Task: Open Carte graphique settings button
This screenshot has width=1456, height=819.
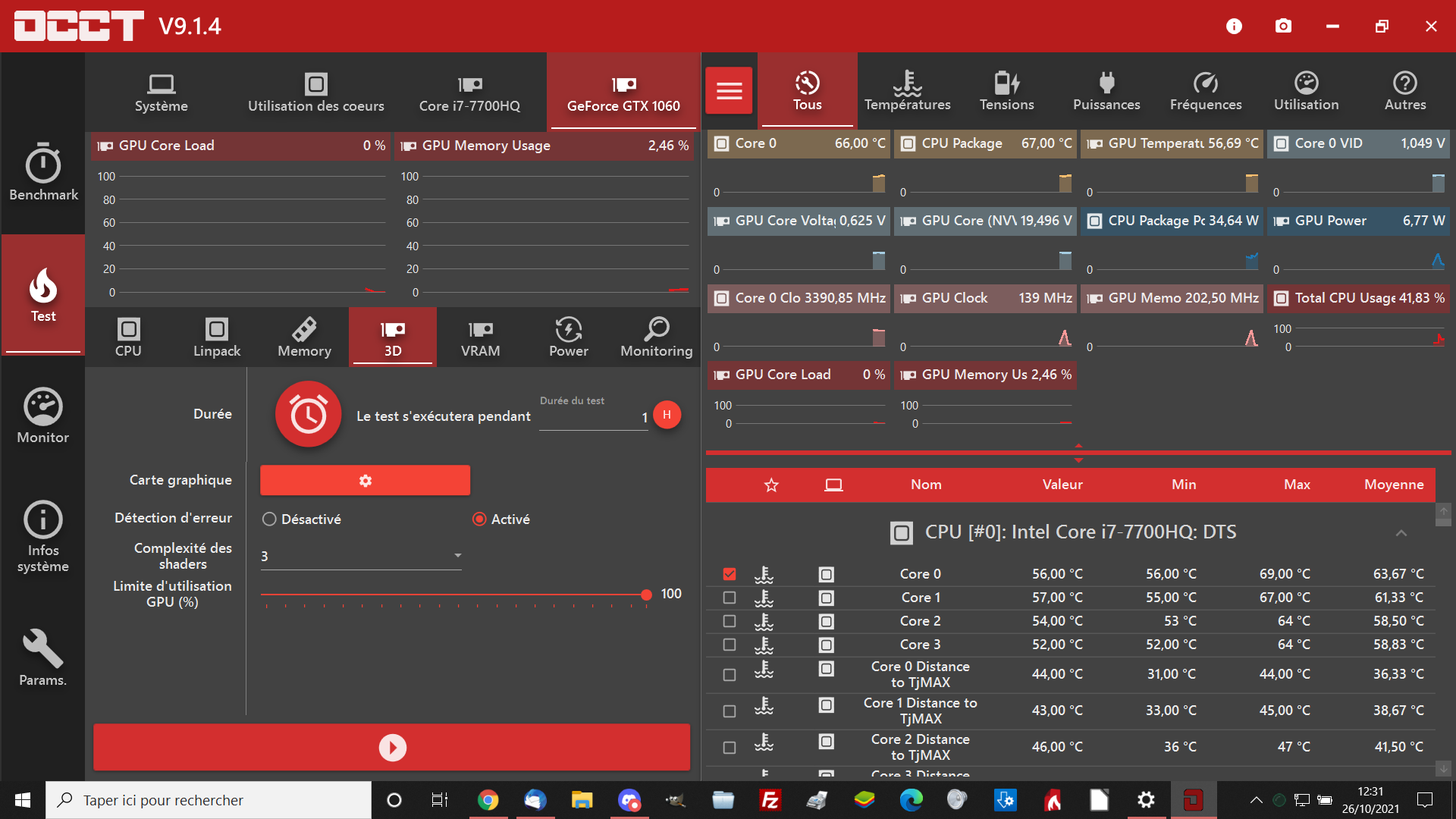Action: pyautogui.click(x=365, y=481)
